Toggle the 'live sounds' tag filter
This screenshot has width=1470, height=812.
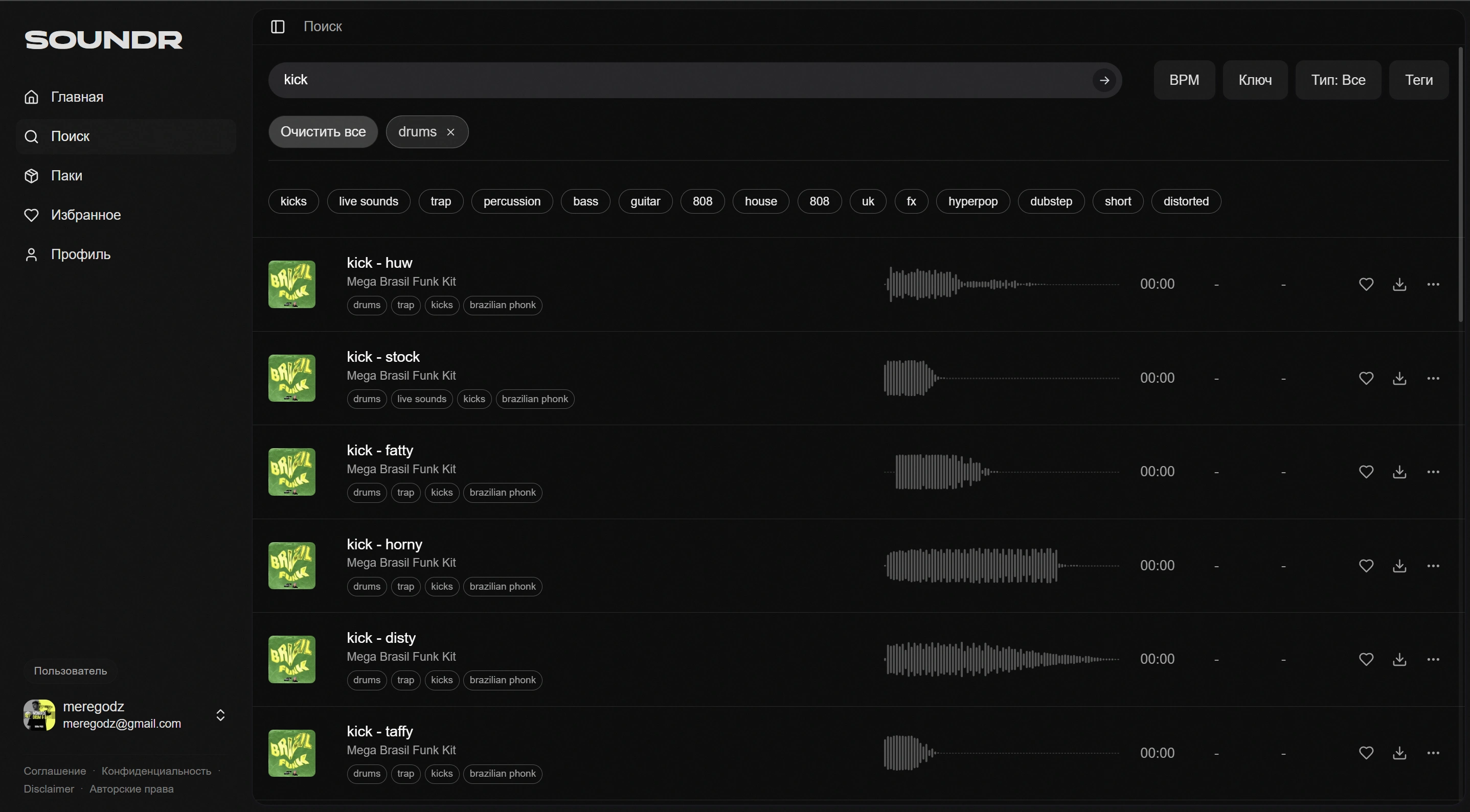pyautogui.click(x=368, y=201)
